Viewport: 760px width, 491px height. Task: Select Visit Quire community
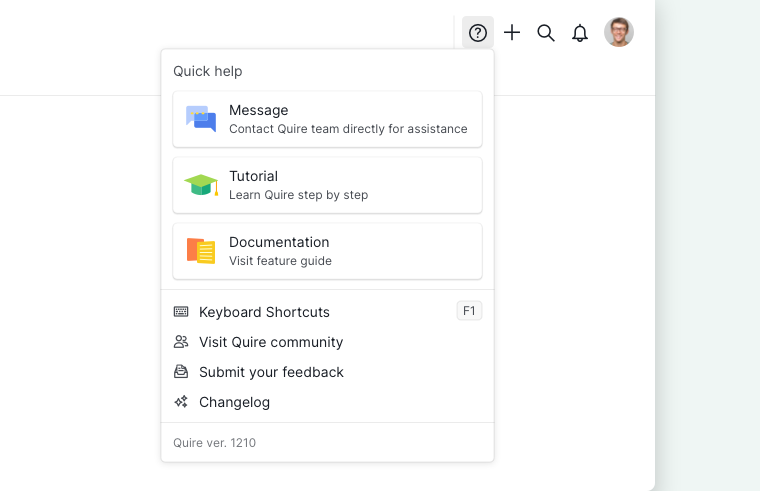tap(328, 342)
